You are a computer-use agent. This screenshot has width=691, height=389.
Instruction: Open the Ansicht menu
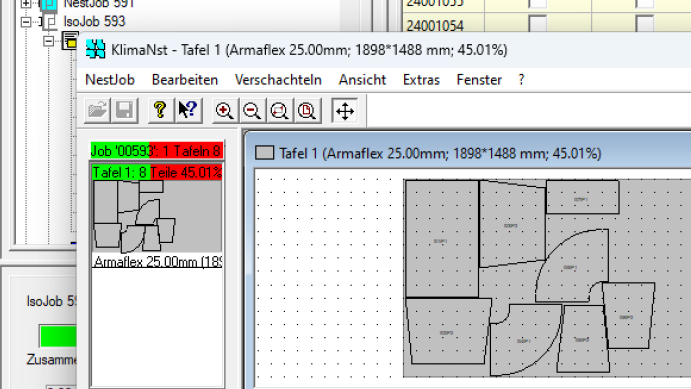[x=362, y=80]
